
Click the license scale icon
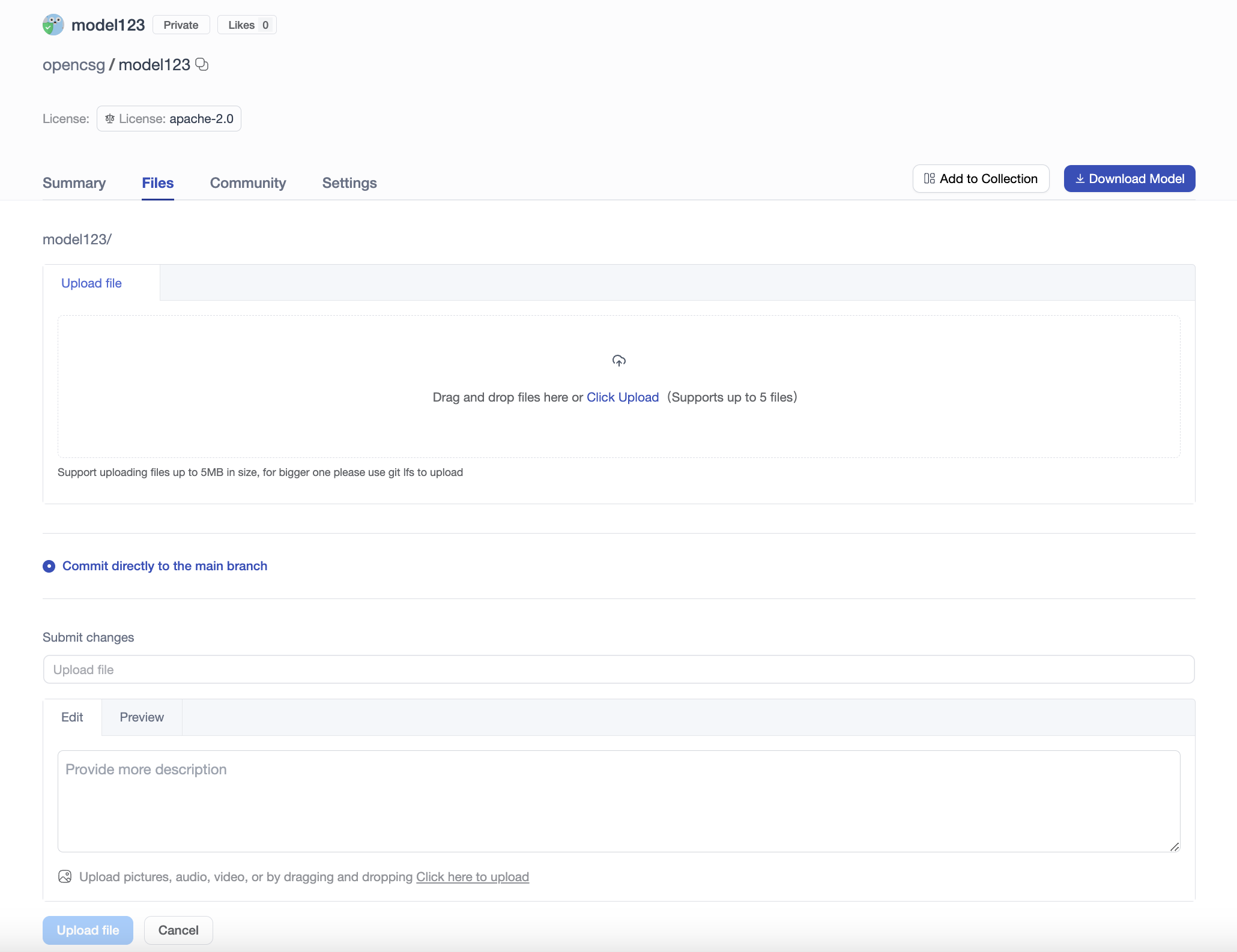click(110, 119)
